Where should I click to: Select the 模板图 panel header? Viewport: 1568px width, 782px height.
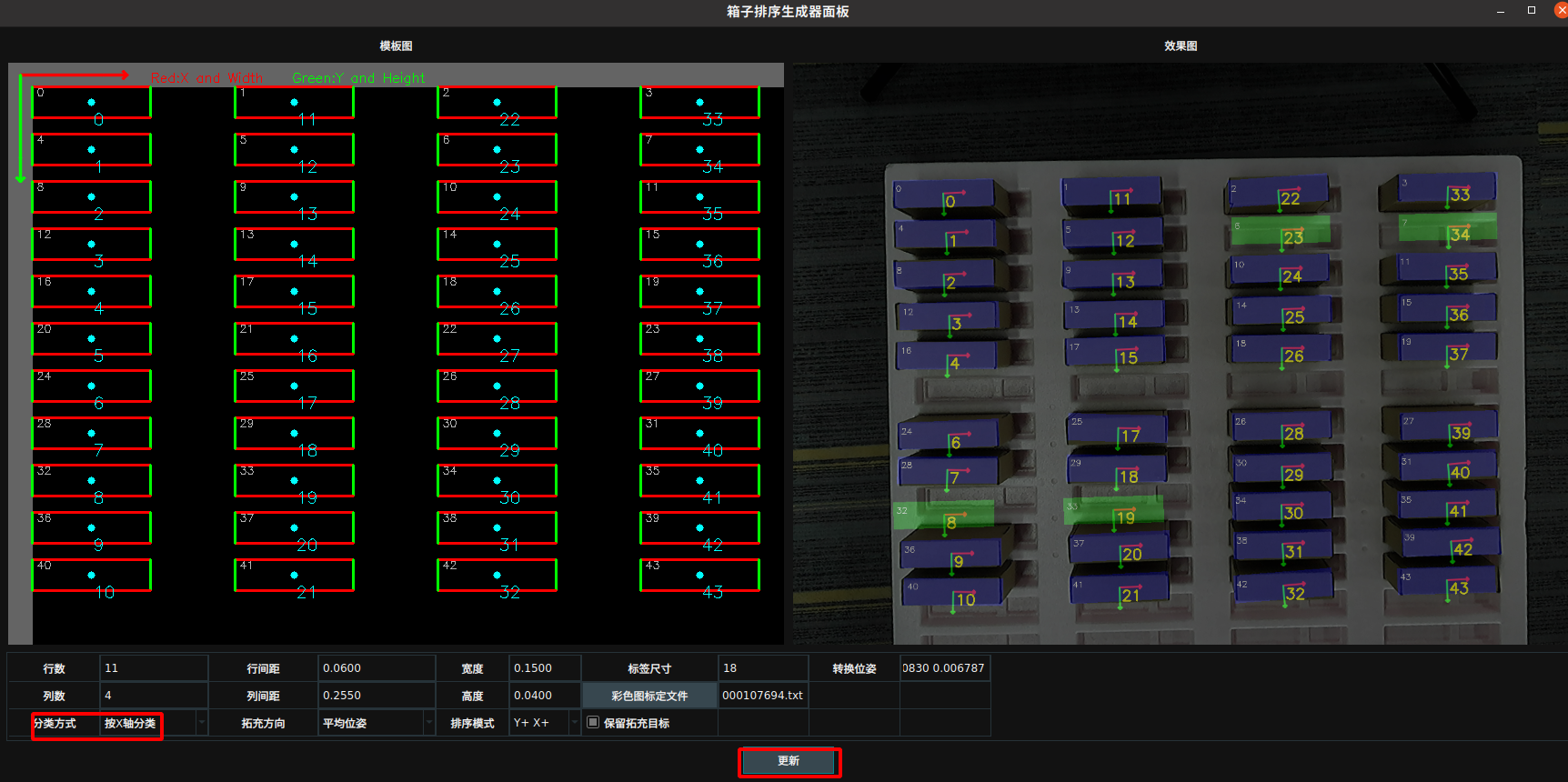coord(396,45)
